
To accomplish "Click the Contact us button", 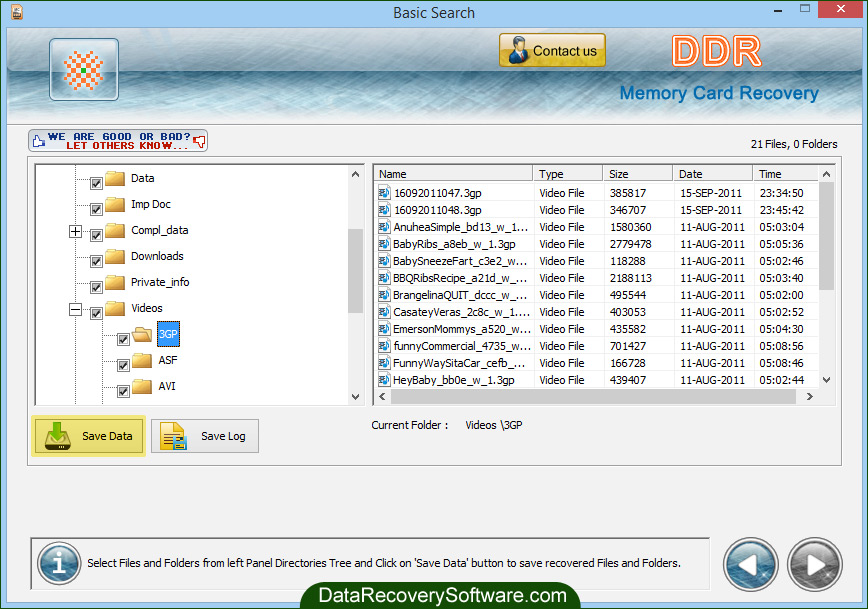I will click(x=552, y=49).
